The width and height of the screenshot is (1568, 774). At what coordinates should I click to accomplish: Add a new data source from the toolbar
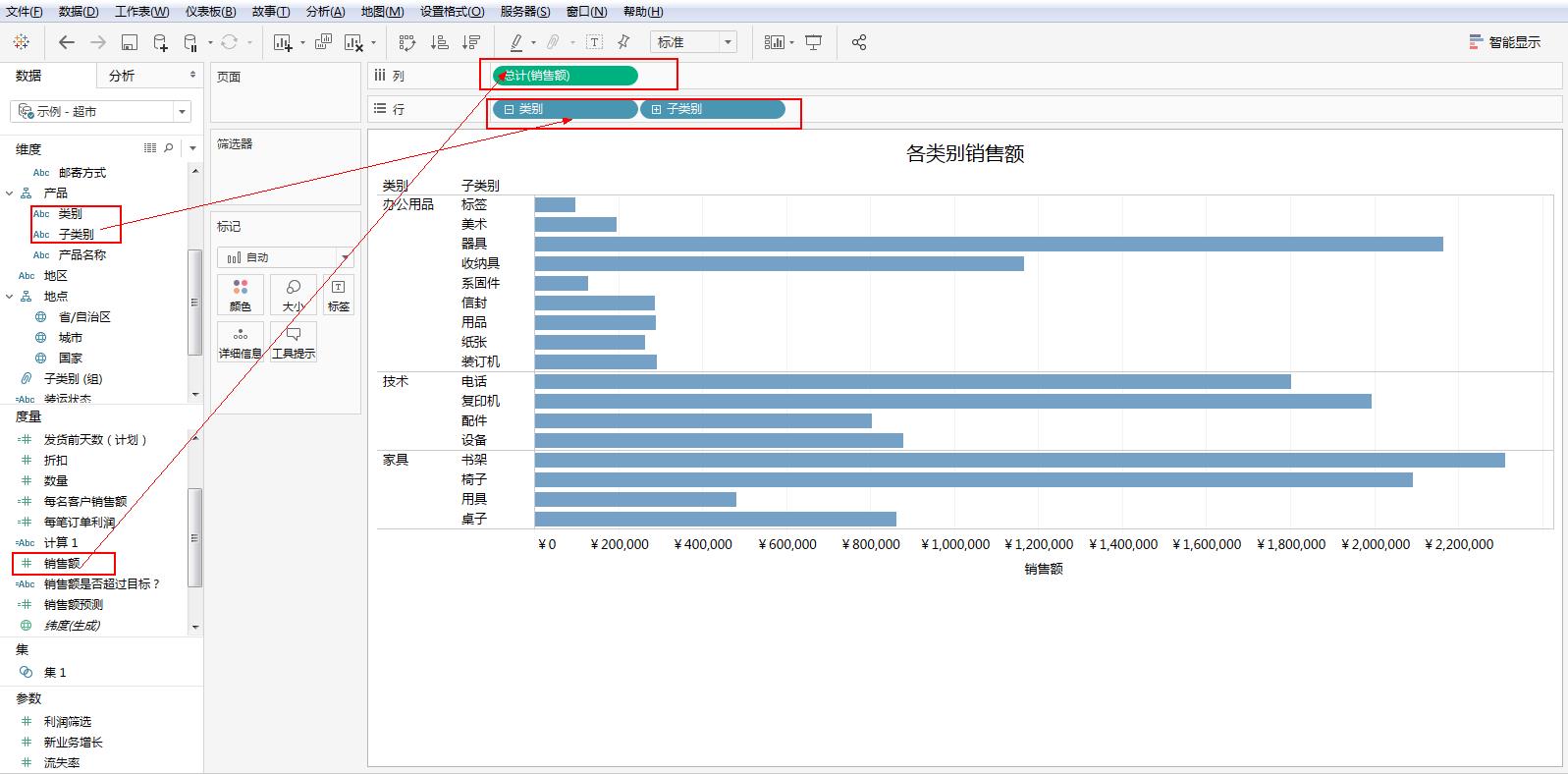tap(161, 42)
